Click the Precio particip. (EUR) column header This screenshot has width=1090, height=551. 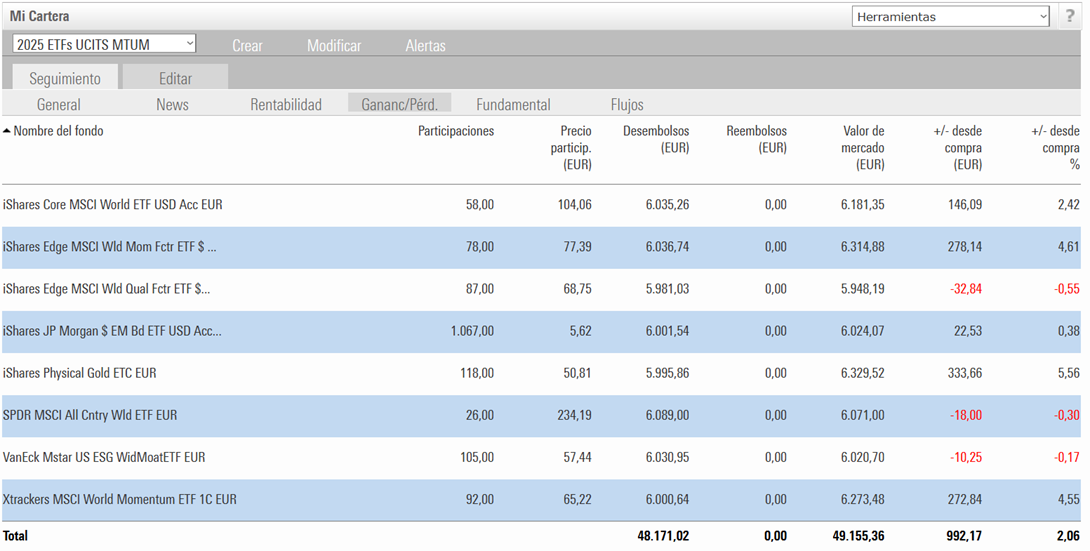pos(571,147)
